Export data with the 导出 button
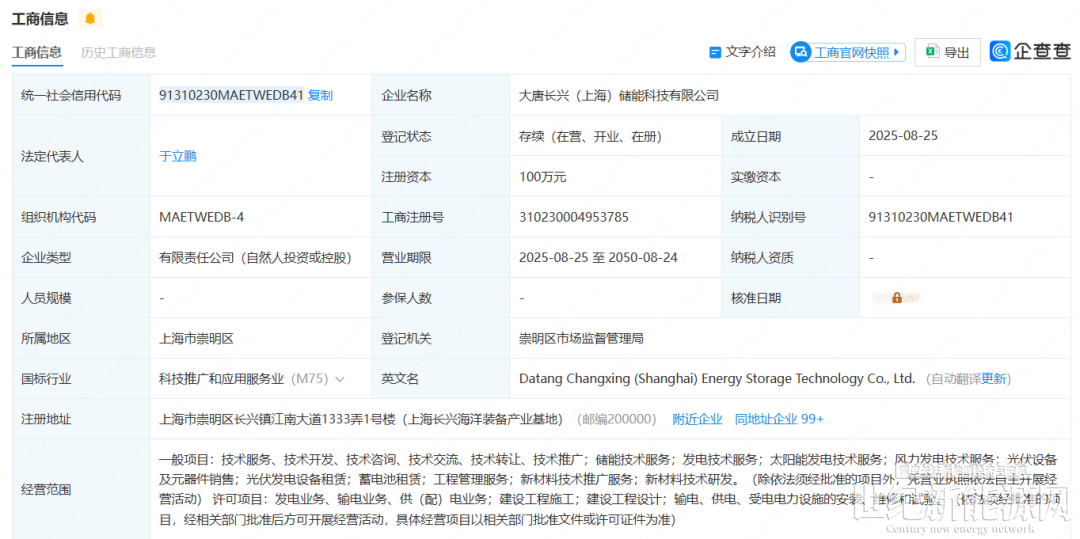This screenshot has height=539, width=1080. [x=947, y=52]
